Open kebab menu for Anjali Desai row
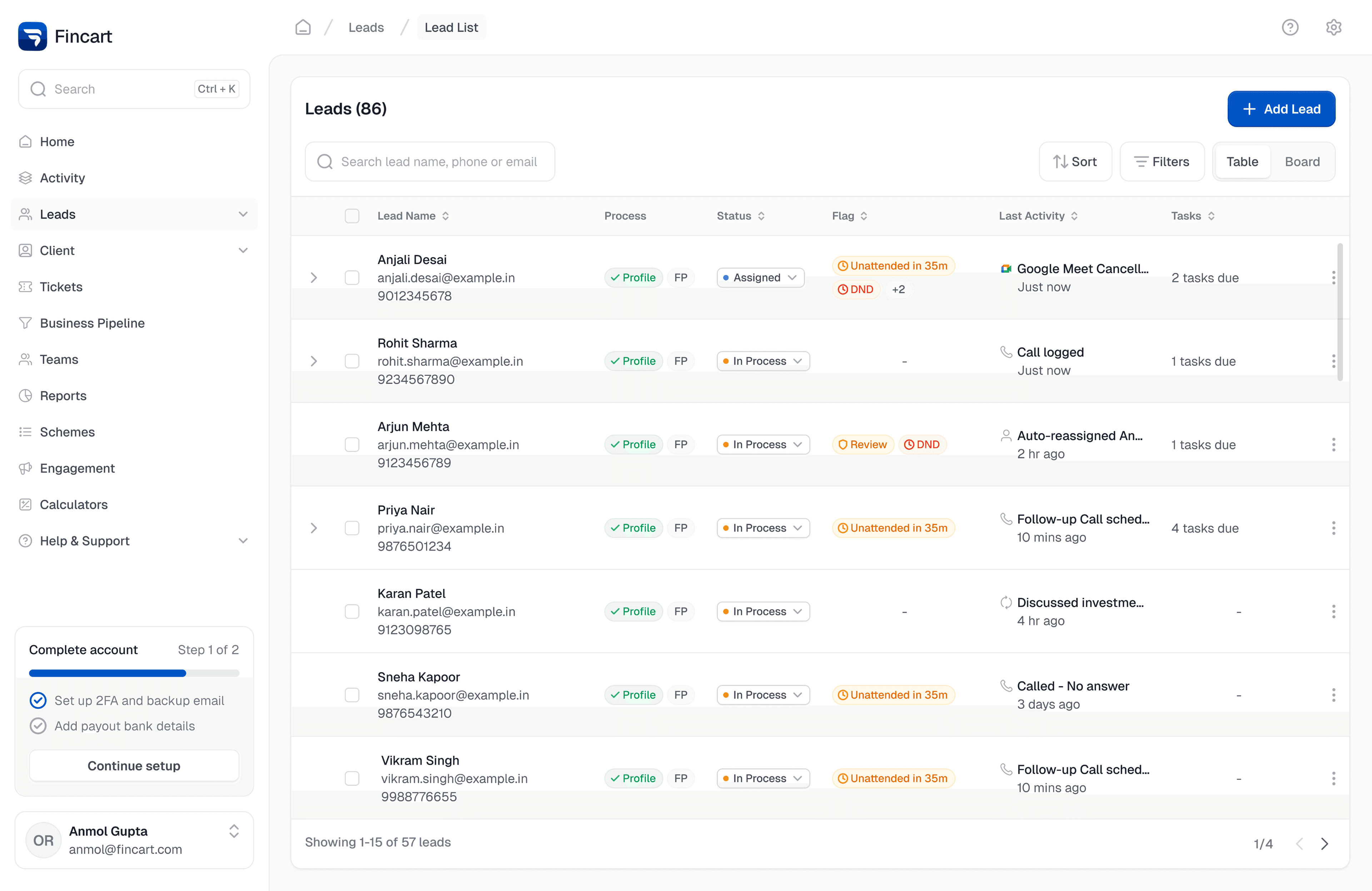Image resolution: width=1372 pixels, height=891 pixels. coord(1333,278)
